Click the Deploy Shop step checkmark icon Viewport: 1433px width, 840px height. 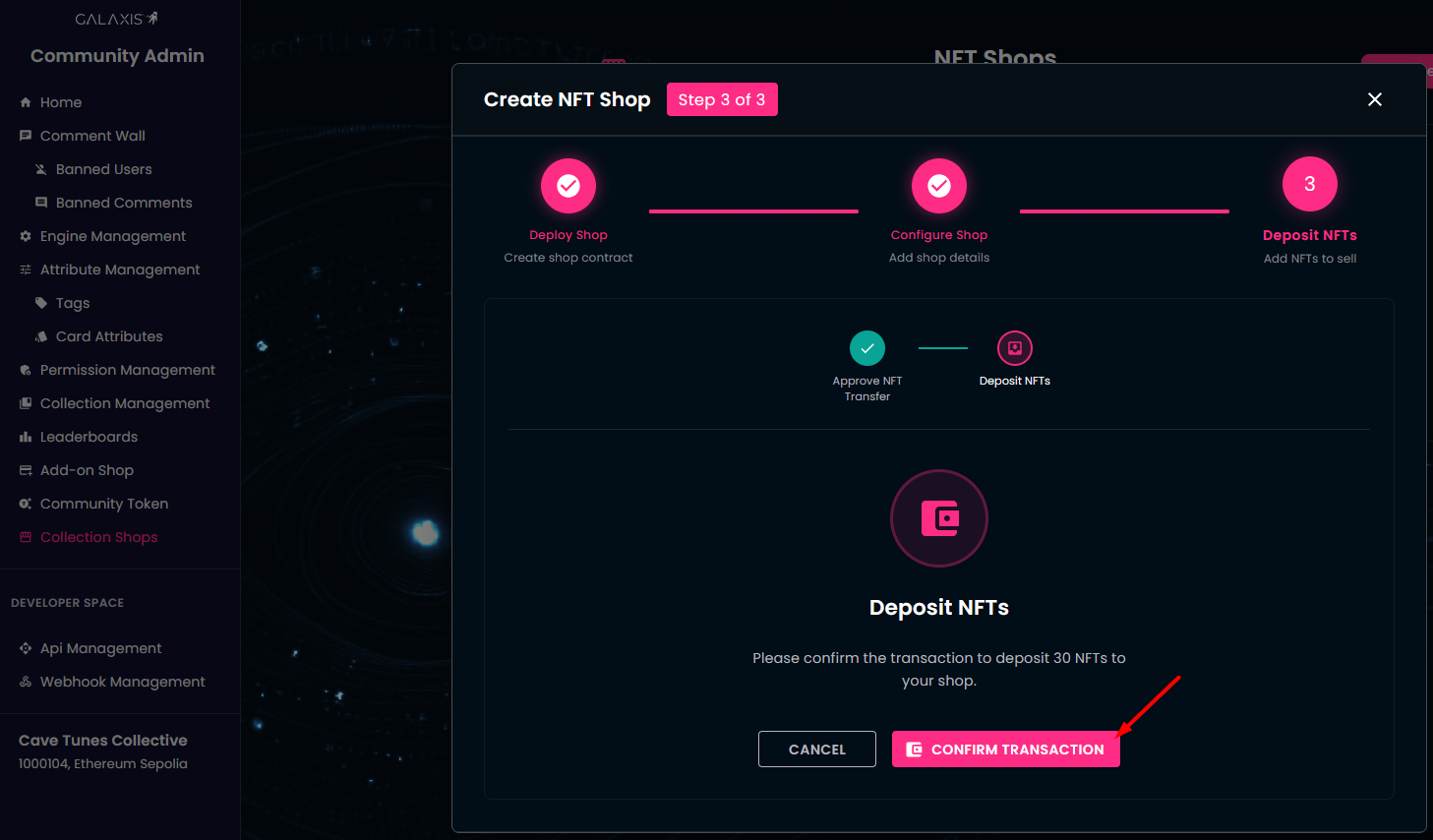pyautogui.click(x=568, y=186)
